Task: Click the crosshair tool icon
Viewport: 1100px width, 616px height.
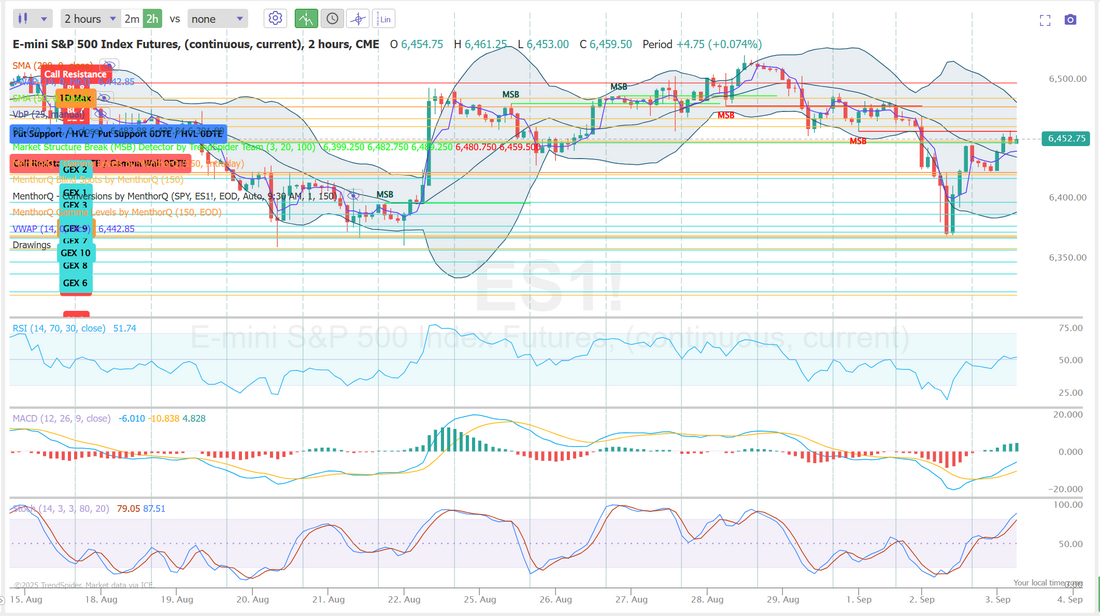Action: (357, 19)
